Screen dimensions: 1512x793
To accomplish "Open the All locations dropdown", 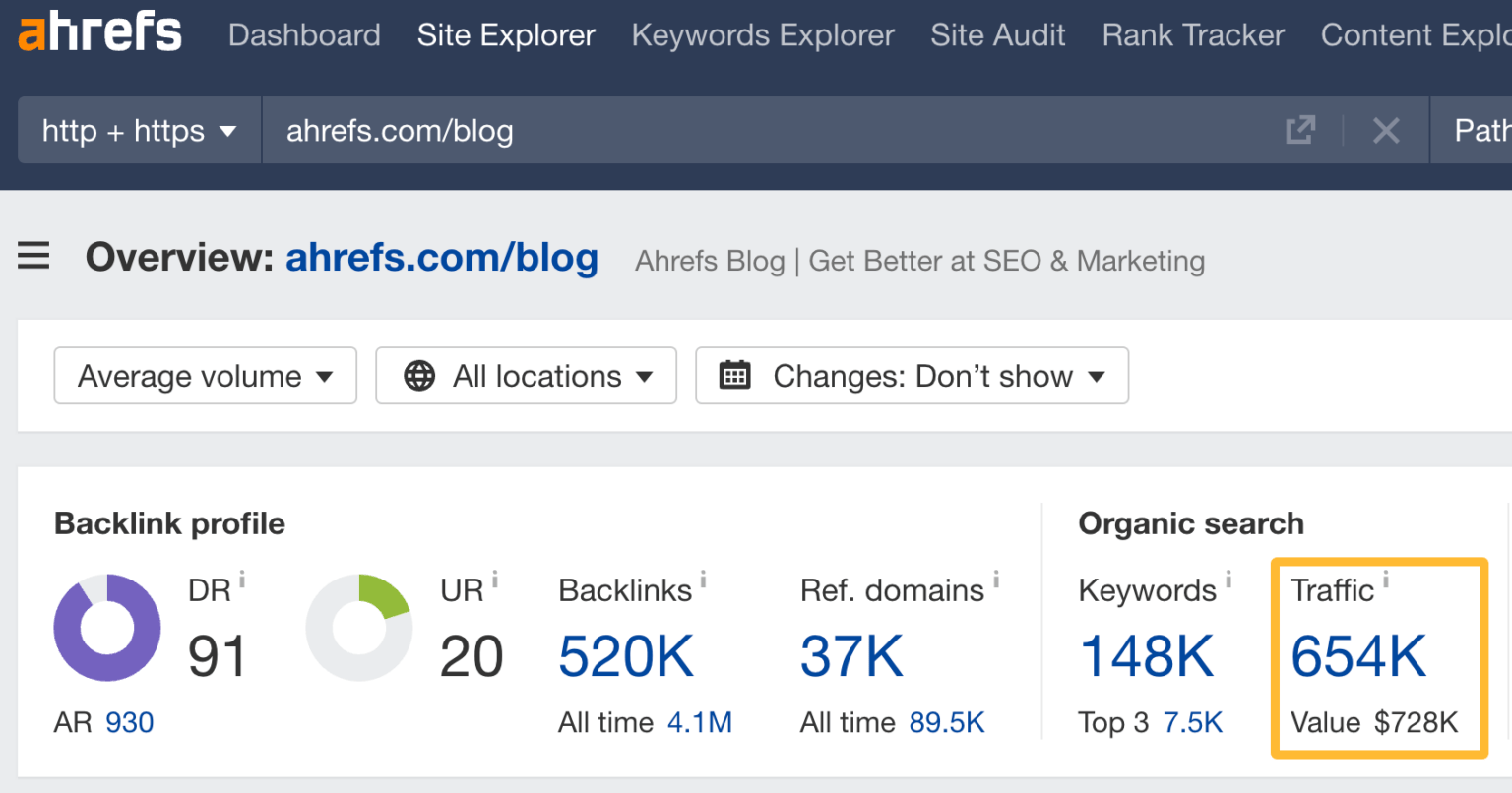I will [526, 375].
